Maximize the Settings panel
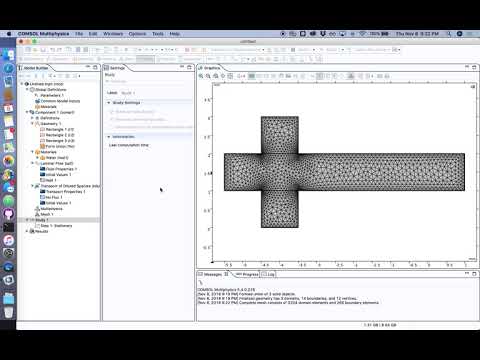 (189, 67)
